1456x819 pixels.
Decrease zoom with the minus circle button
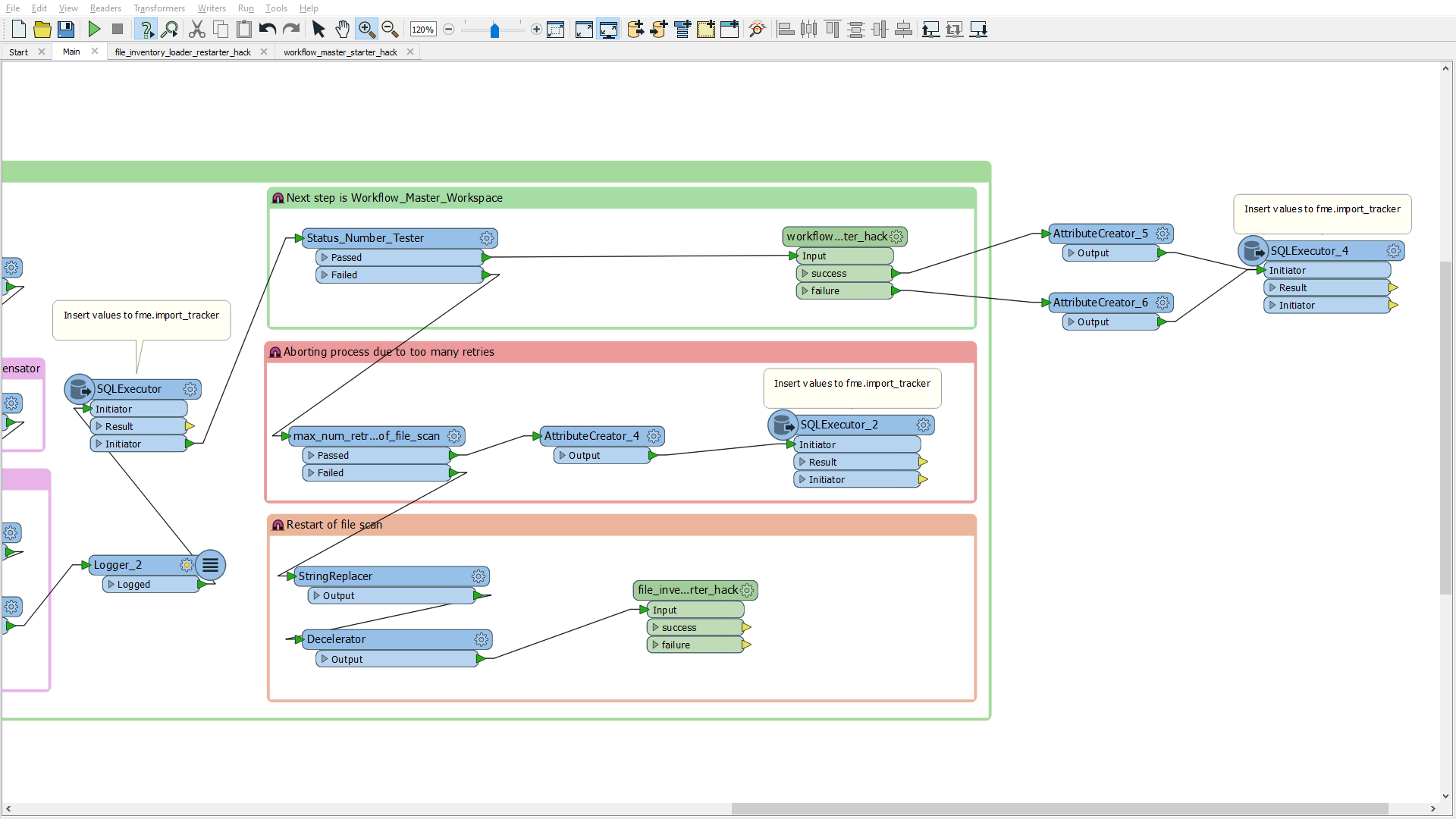coord(449,30)
